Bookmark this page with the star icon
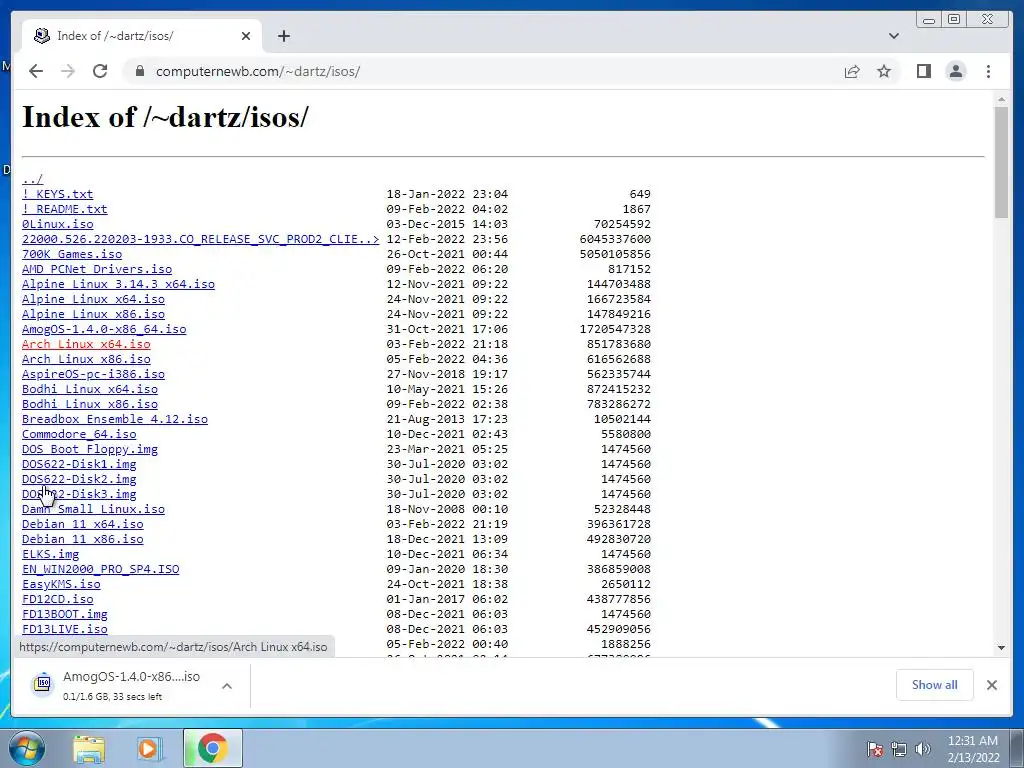The image size is (1024, 768). [x=884, y=71]
